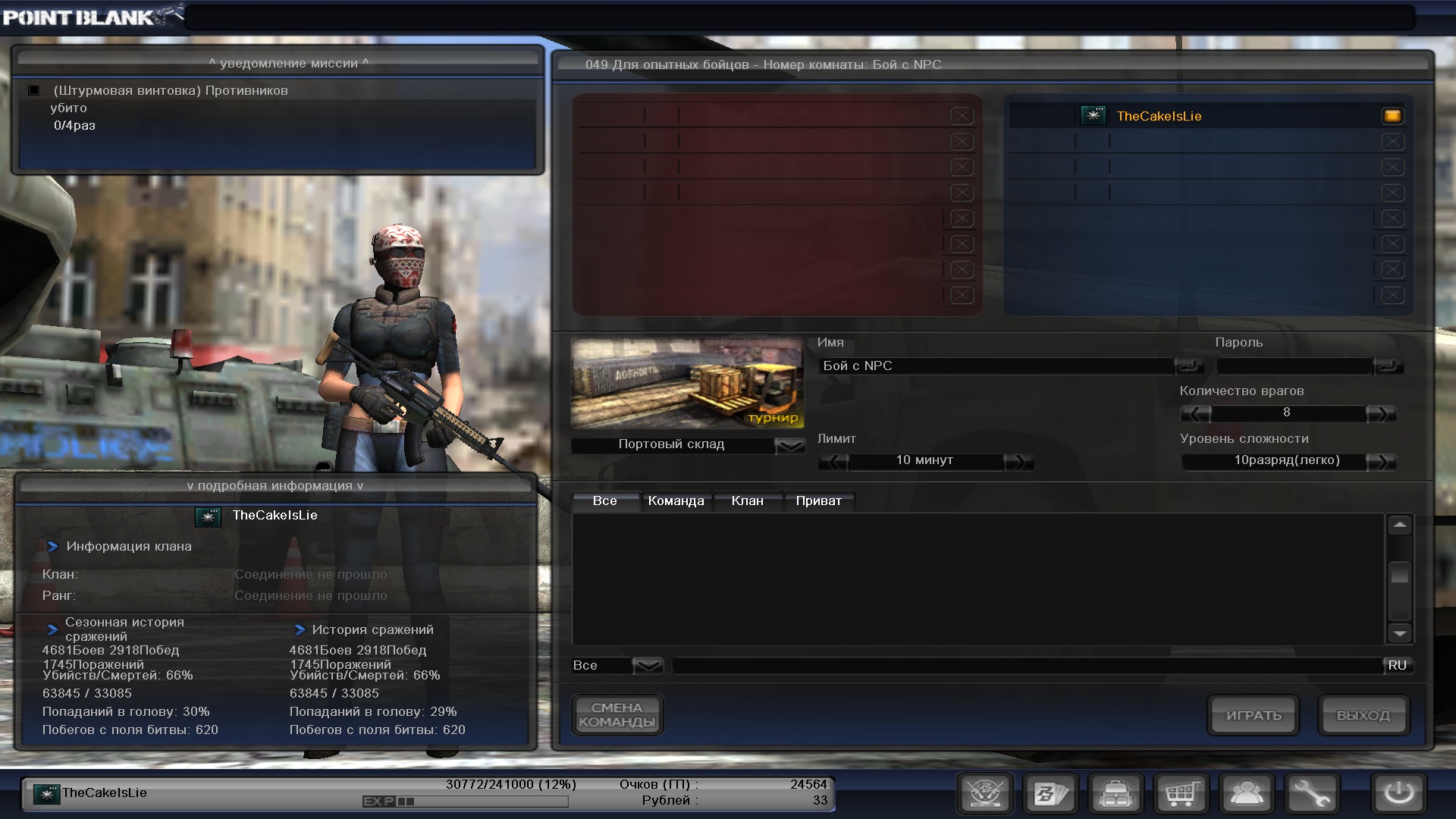The height and width of the screenshot is (819, 1456).
Task: Switch to the Клан chat tab
Action: (747, 500)
